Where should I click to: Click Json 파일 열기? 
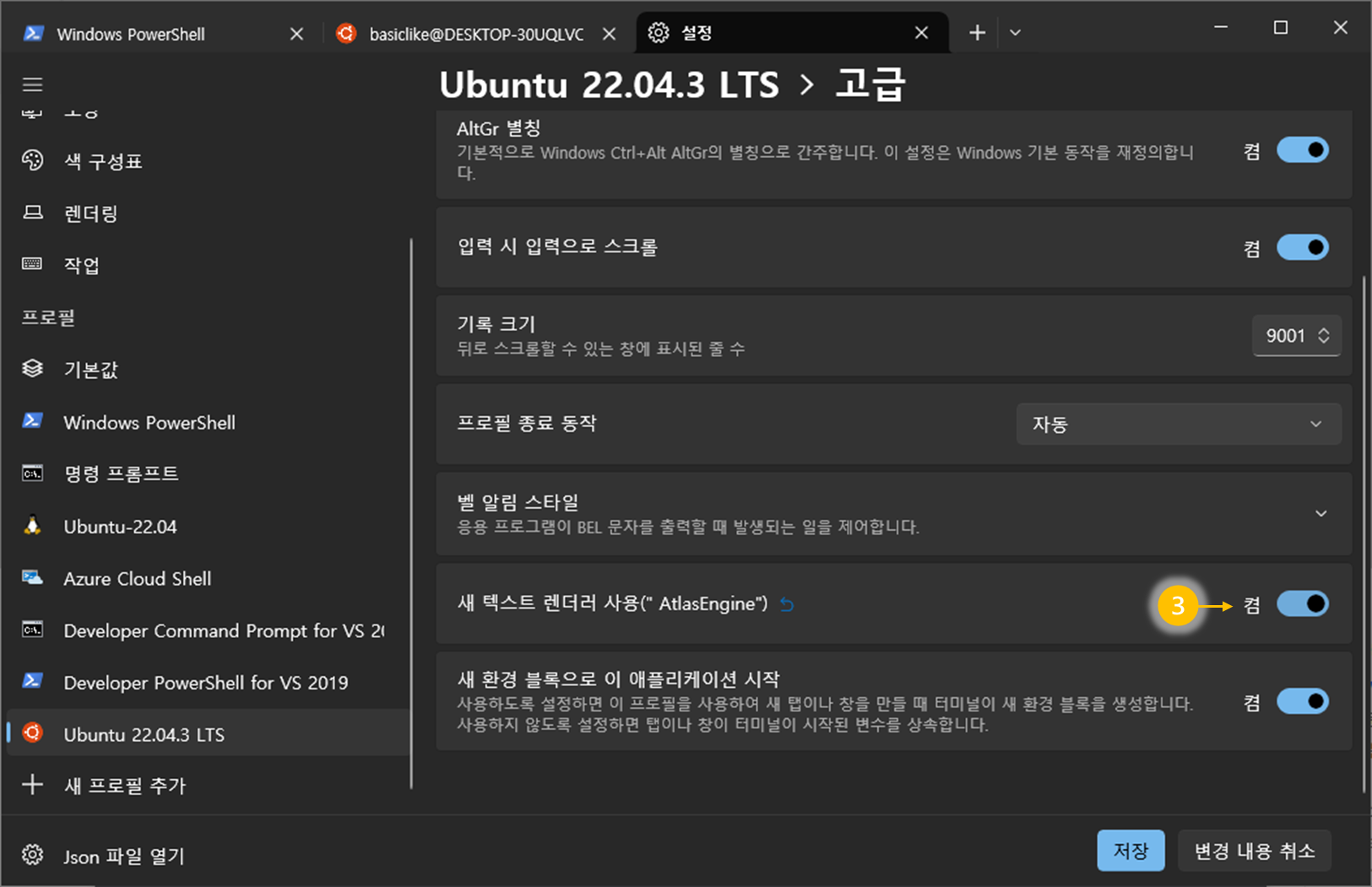[208, 856]
